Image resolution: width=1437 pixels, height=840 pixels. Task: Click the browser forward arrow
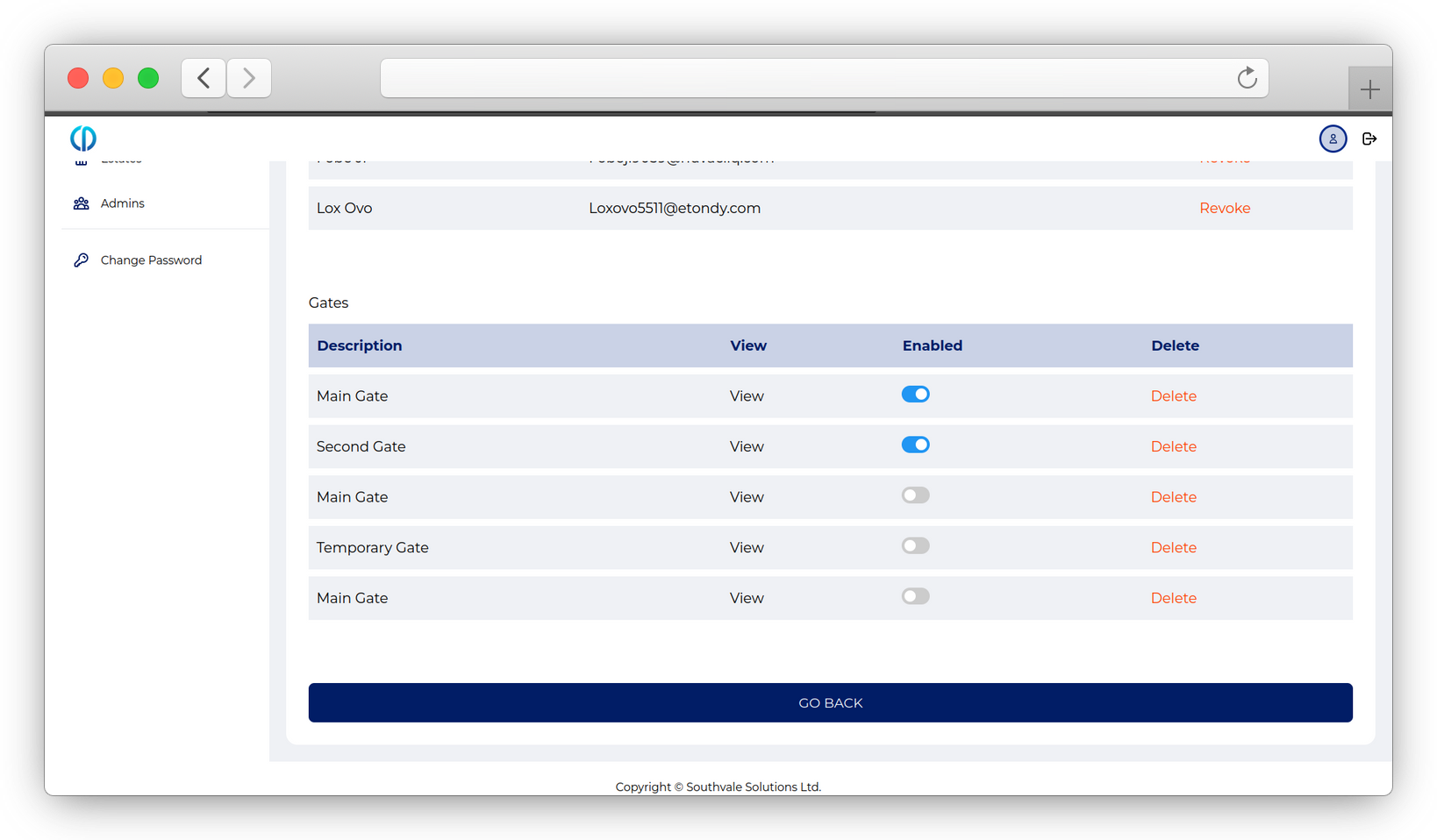(249, 78)
